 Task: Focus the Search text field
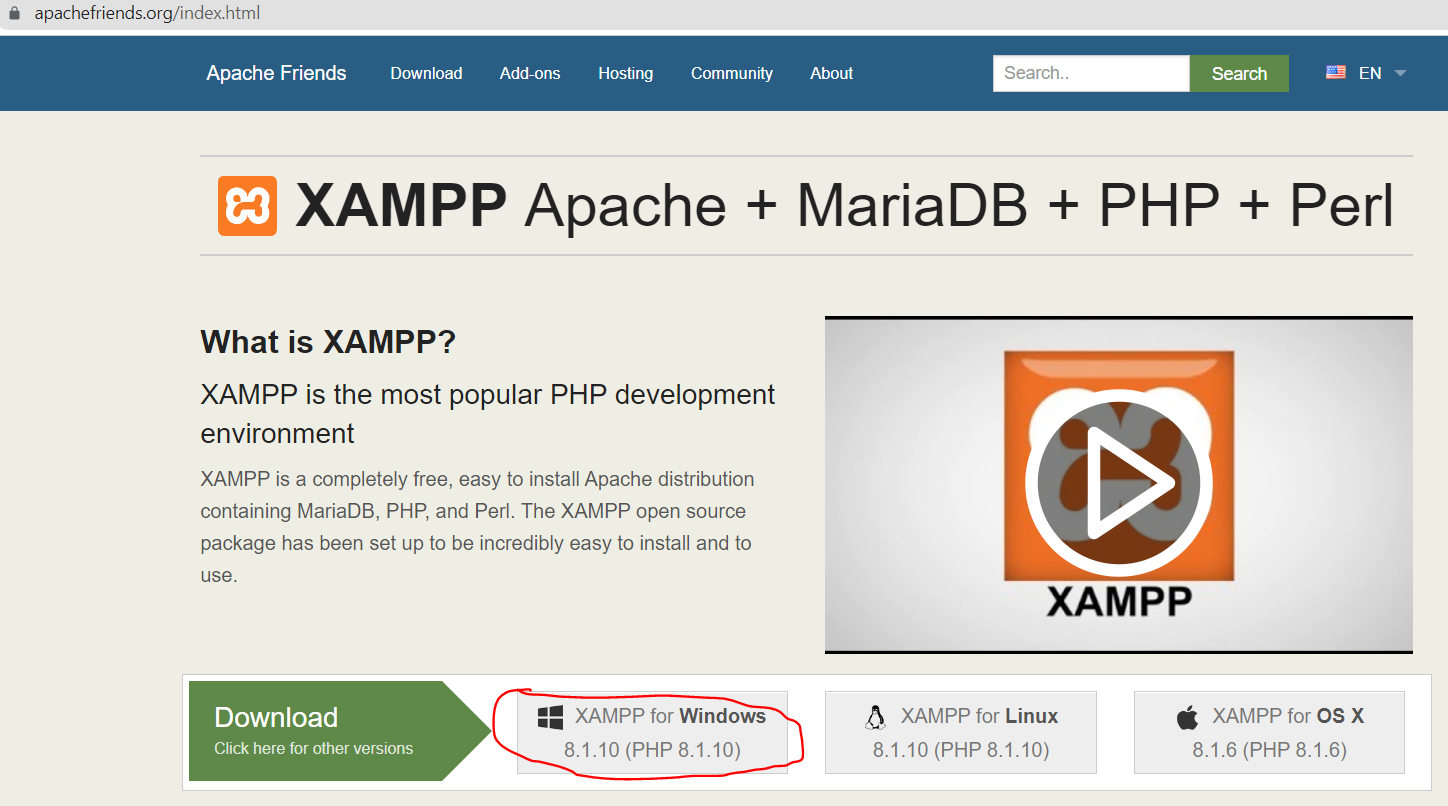click(1091, 73)
